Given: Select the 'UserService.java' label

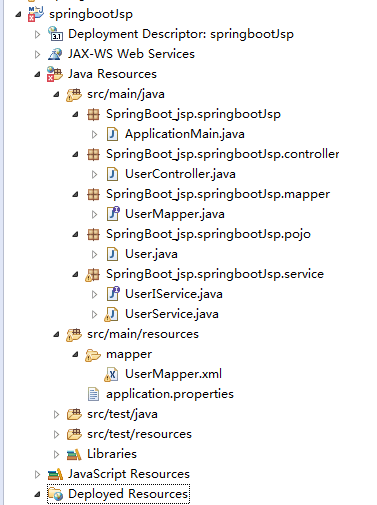Looking at the screenshot, I should [172, 314].
